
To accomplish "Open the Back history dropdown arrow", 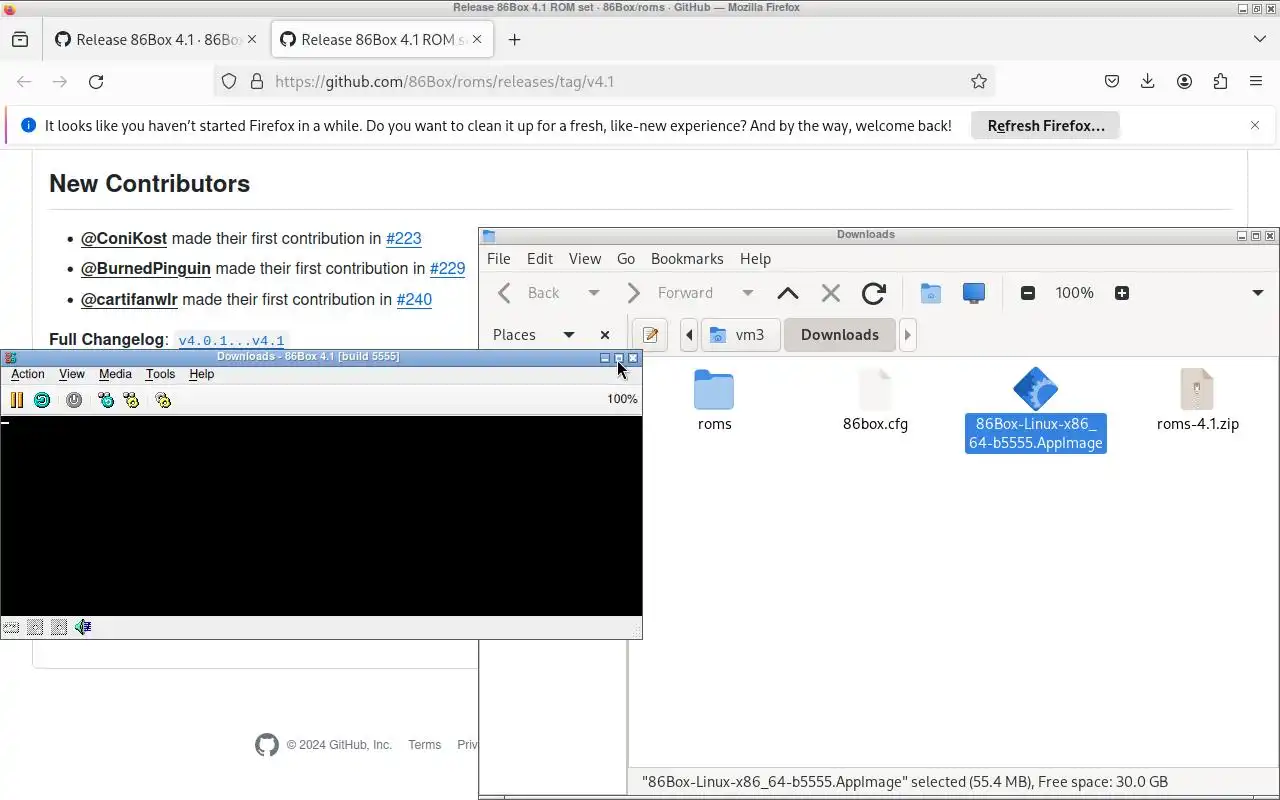I will 594,293.
